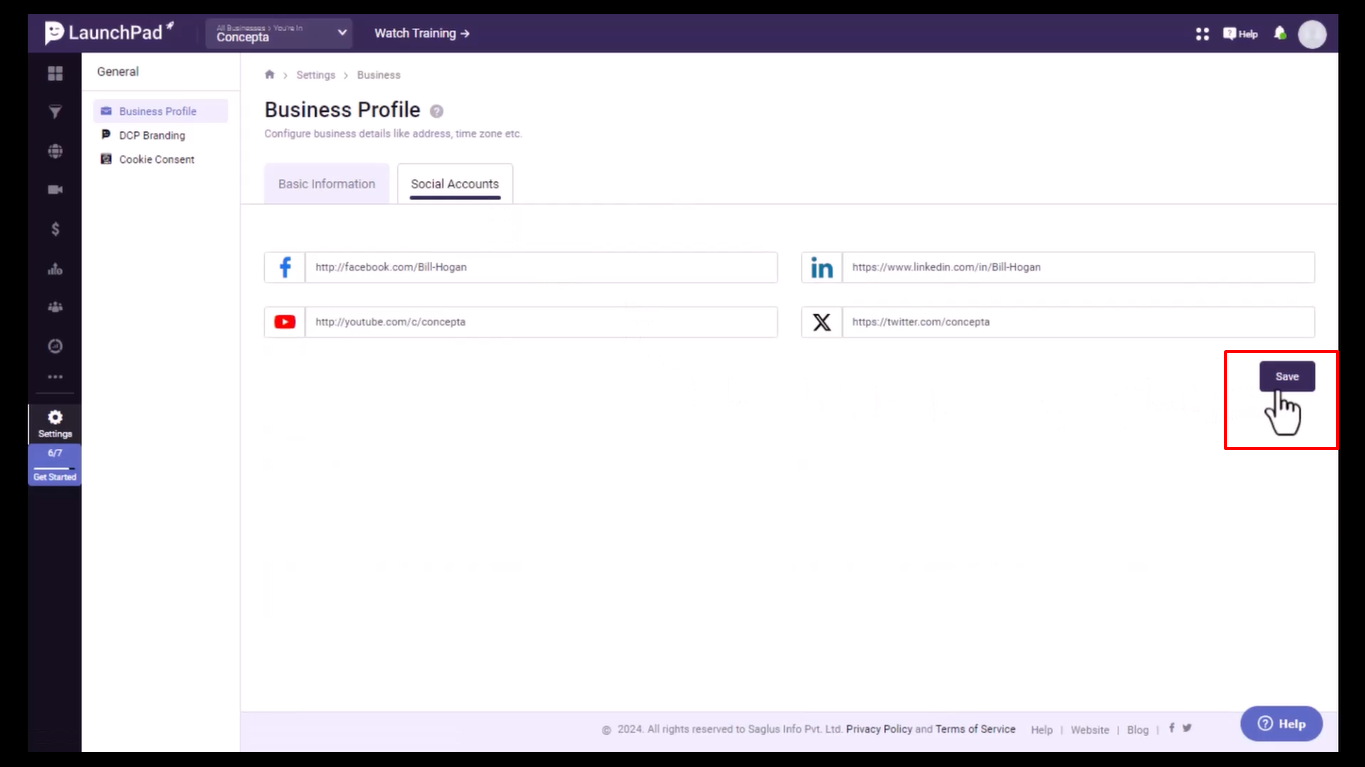Click the General panel heading
The image size is (1365, 767).
(118, 72)
